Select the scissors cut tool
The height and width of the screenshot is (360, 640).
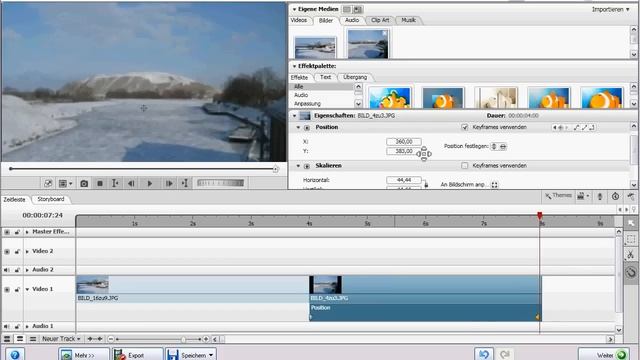click(631, 255)
